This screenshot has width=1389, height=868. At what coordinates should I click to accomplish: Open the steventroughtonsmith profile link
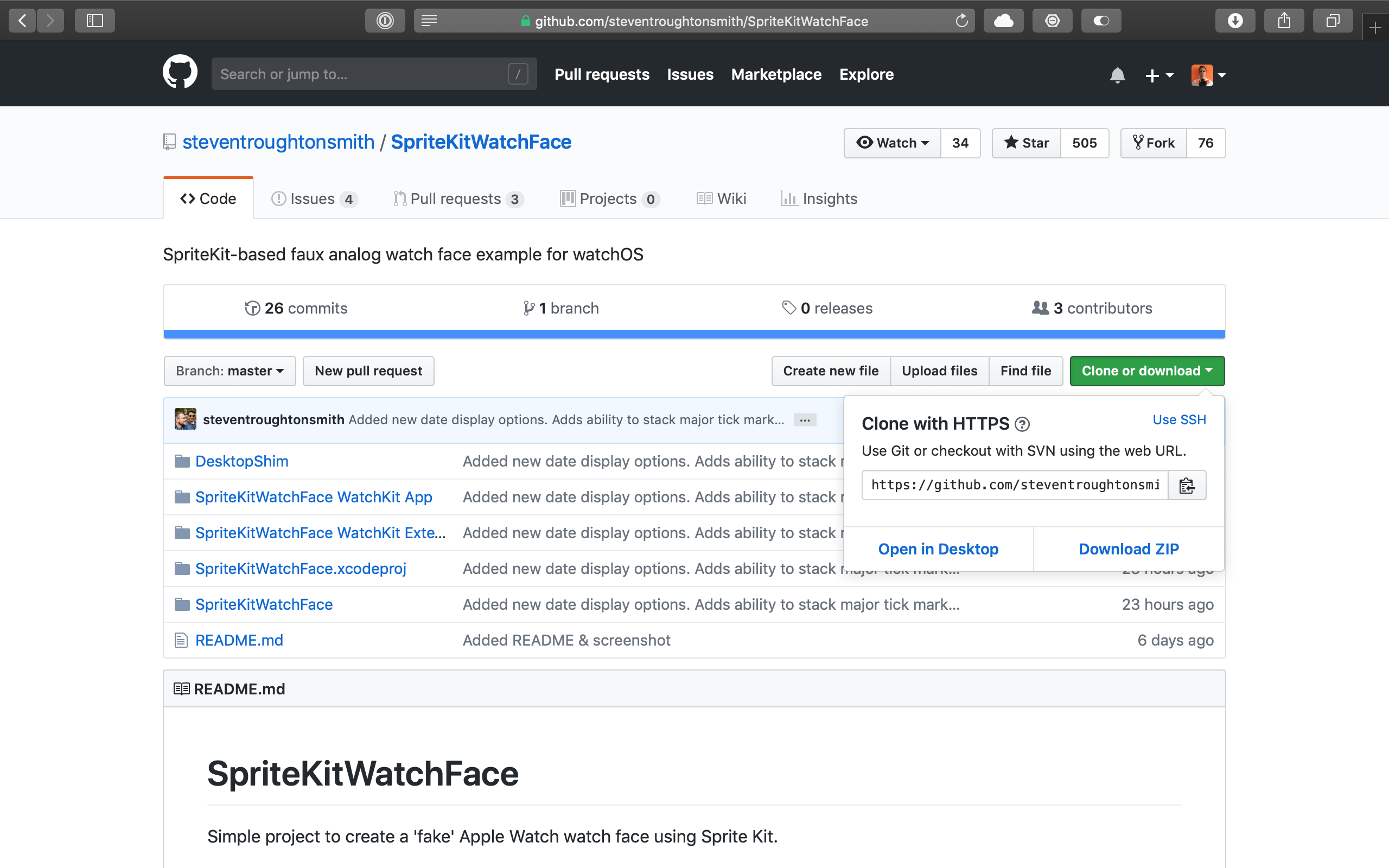[278, 142]
